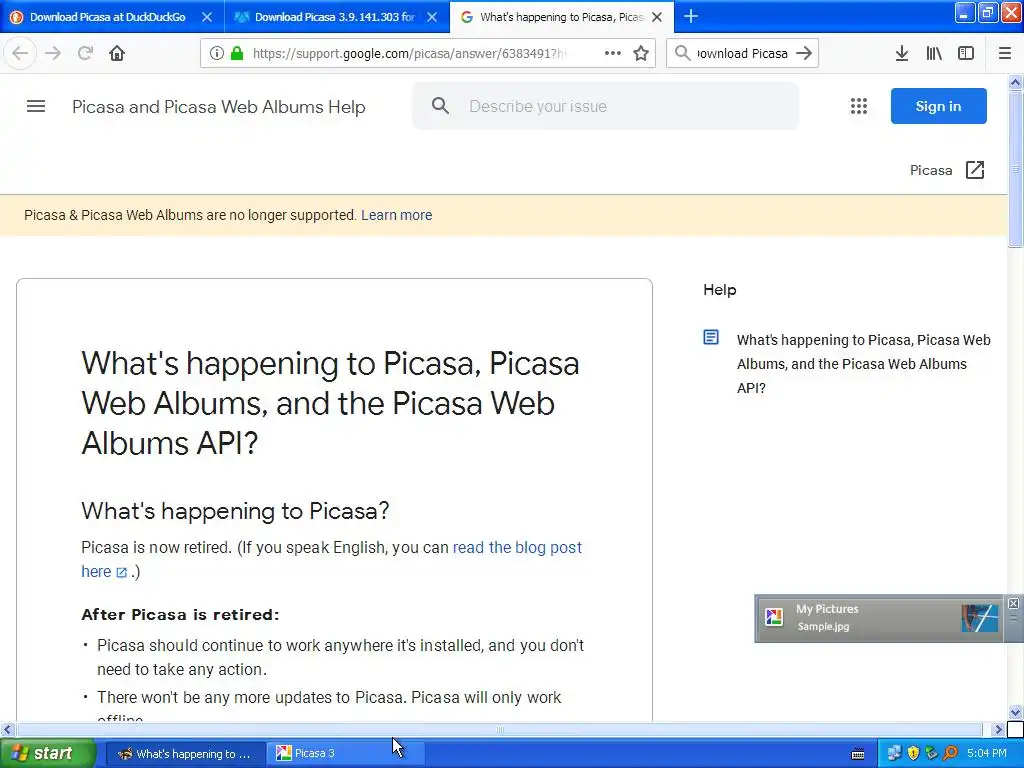Screen dimensions: 1024x768
Task: Run the search with the arrow button
Action: tap(805, 54)
